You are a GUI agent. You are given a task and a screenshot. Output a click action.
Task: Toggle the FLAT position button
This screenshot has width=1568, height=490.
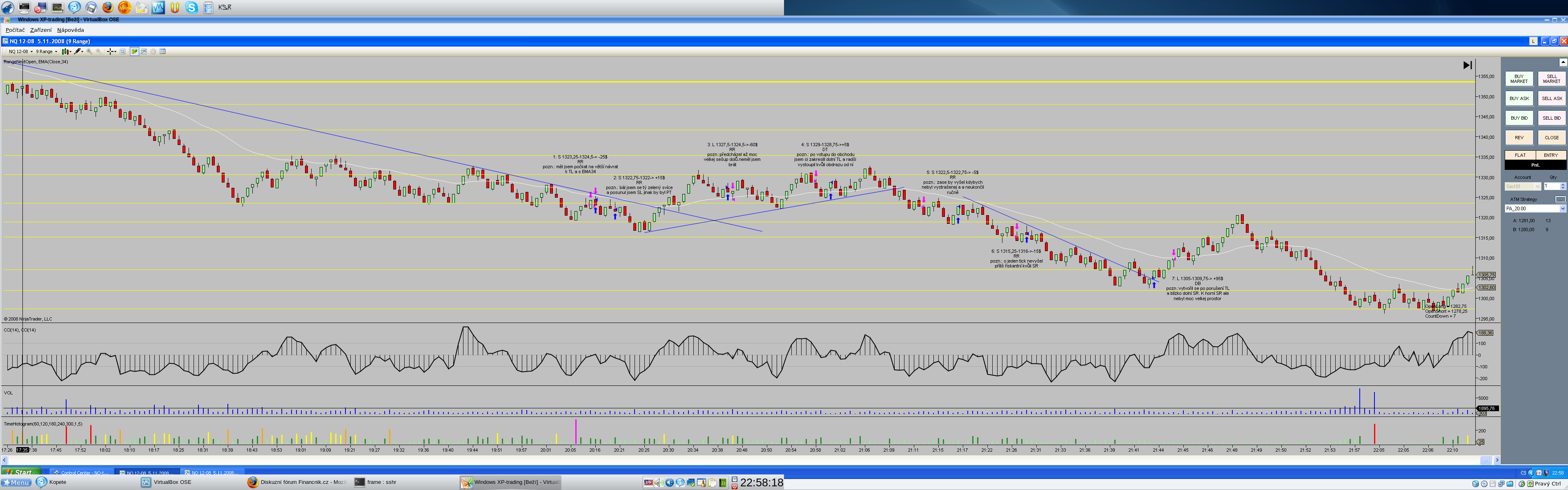tap(1520, 155)
